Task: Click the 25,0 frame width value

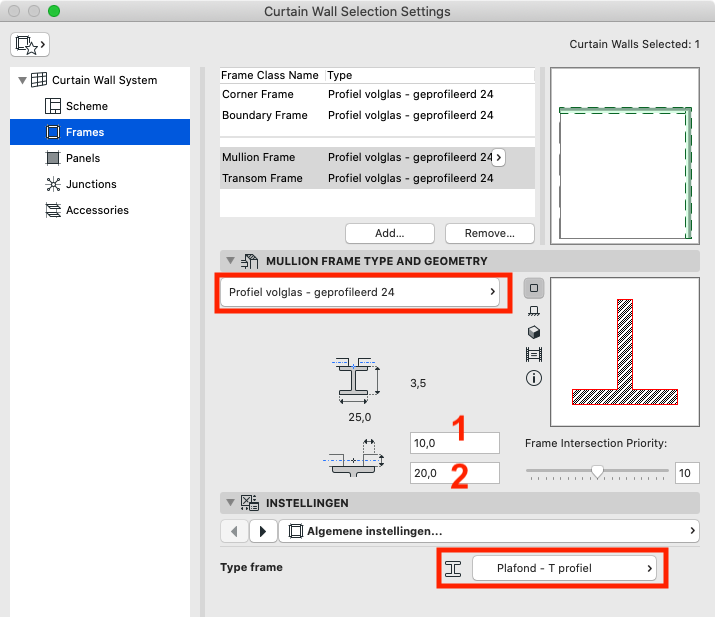Action: 360,417
